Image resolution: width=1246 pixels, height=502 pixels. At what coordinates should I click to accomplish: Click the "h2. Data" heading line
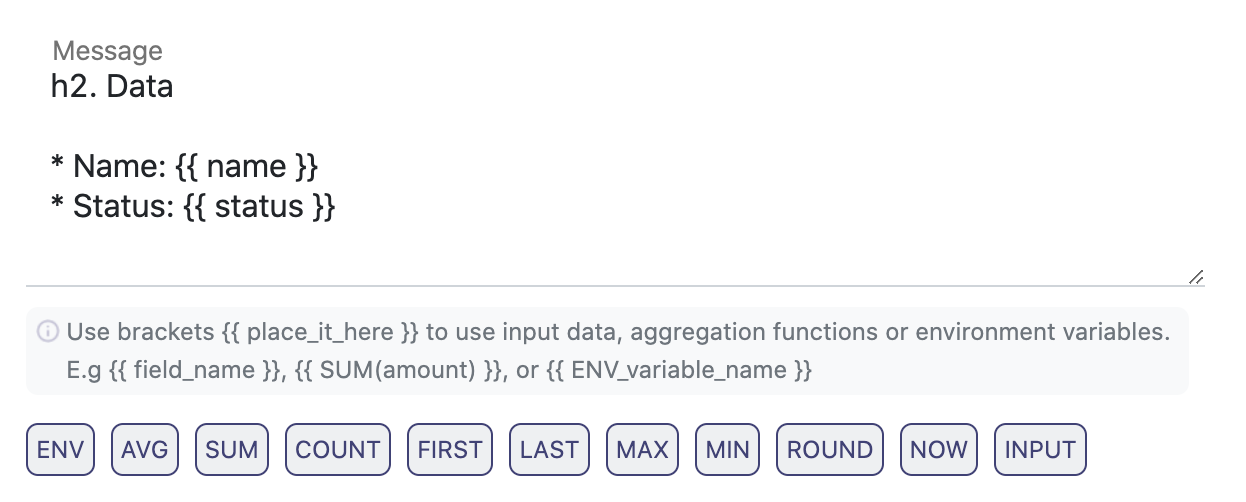[x=112, y=87]
